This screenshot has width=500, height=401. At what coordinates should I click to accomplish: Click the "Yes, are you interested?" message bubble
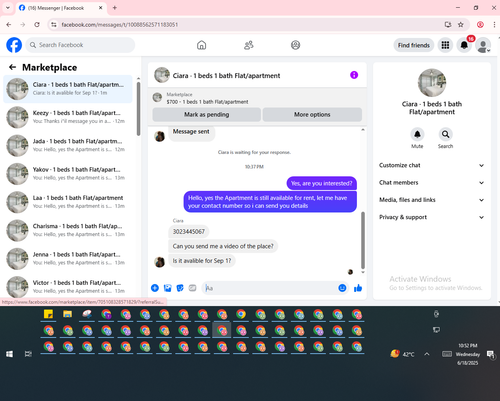click(322, 183)
